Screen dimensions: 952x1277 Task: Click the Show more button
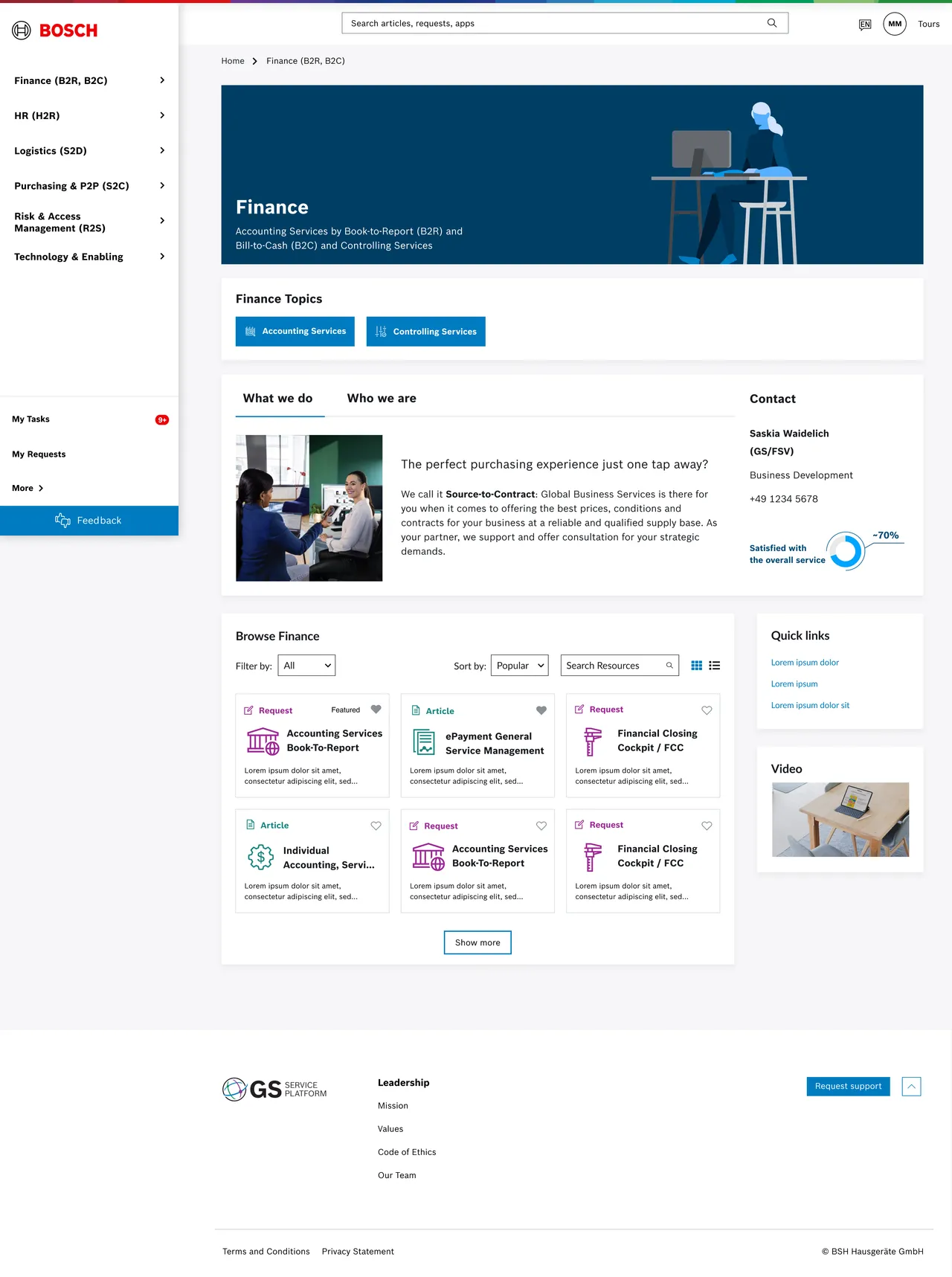[x=477, y=943]
